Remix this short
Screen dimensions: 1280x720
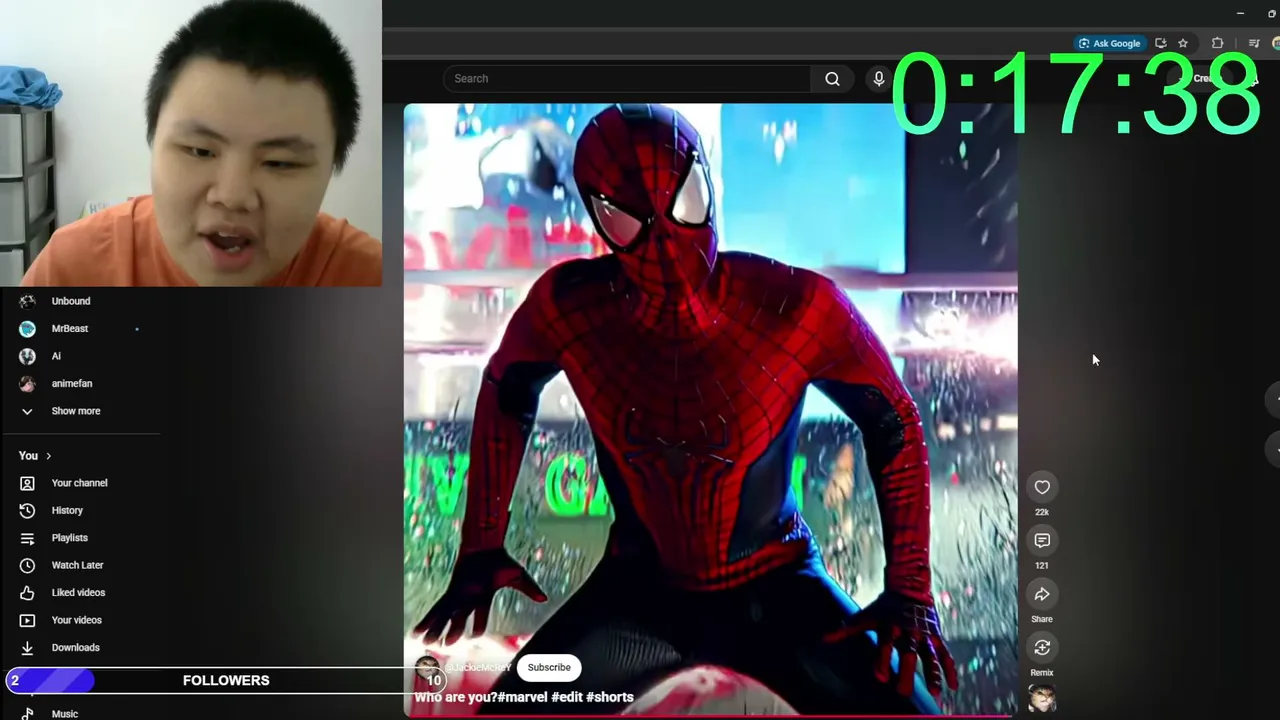[x=1042, y=648]
